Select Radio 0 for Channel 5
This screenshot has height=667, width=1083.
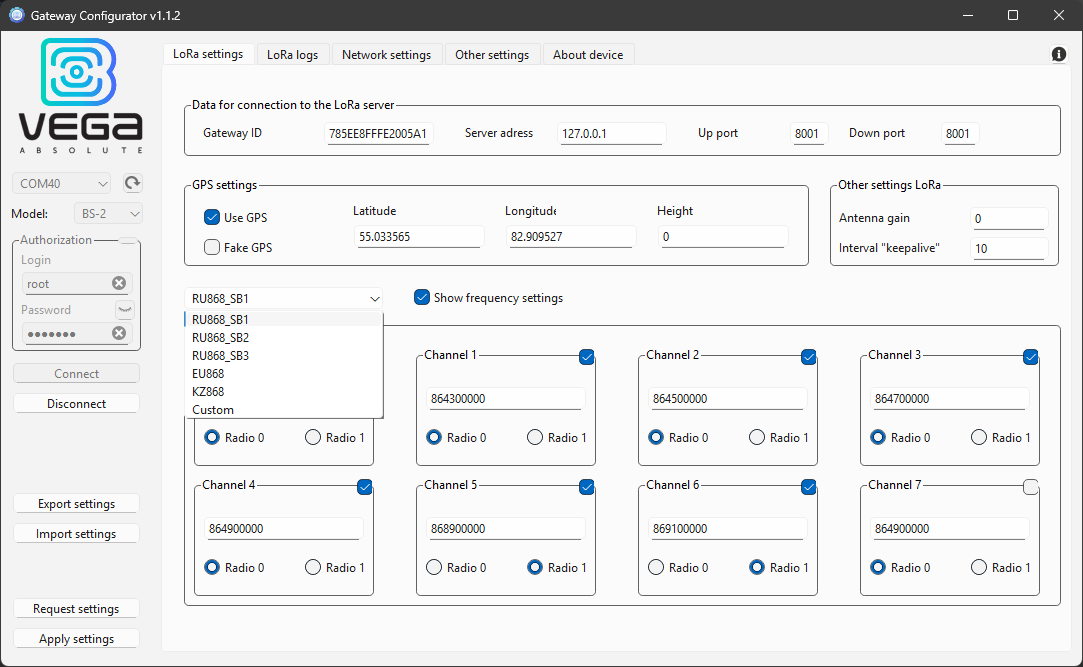pos(434,567)
